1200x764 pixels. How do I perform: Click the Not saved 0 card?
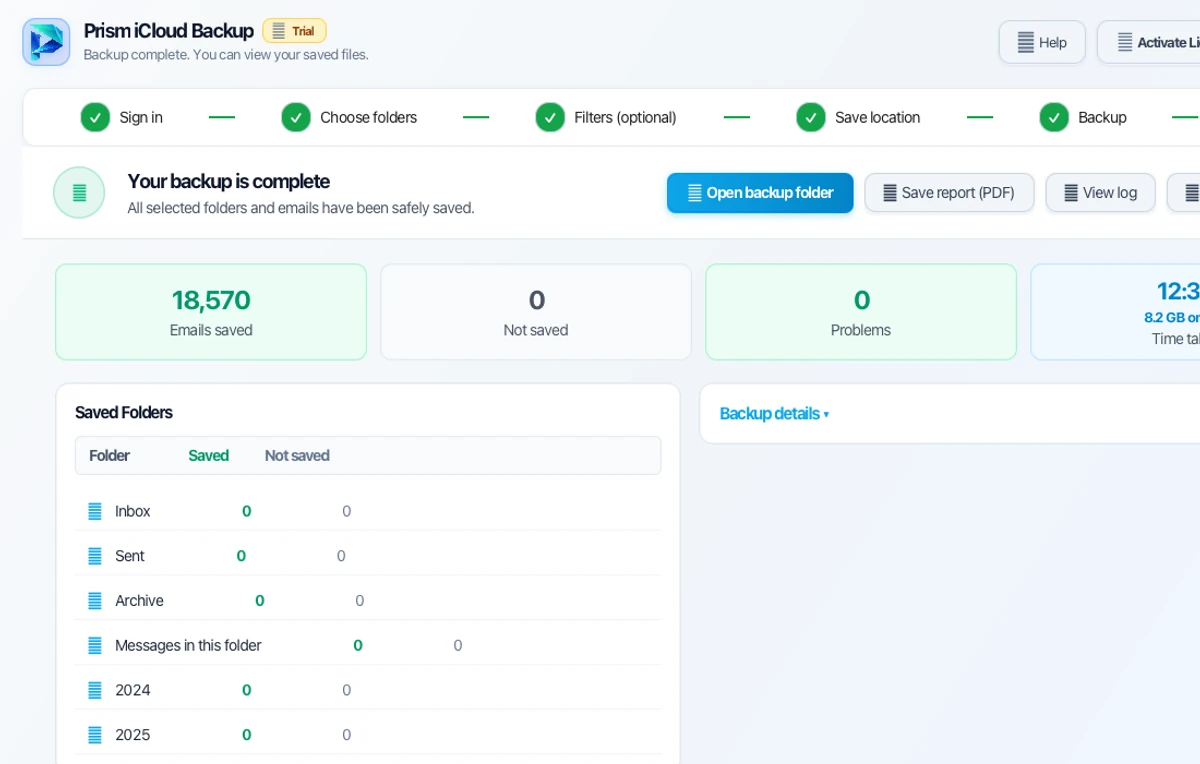(x=536, y=312)
